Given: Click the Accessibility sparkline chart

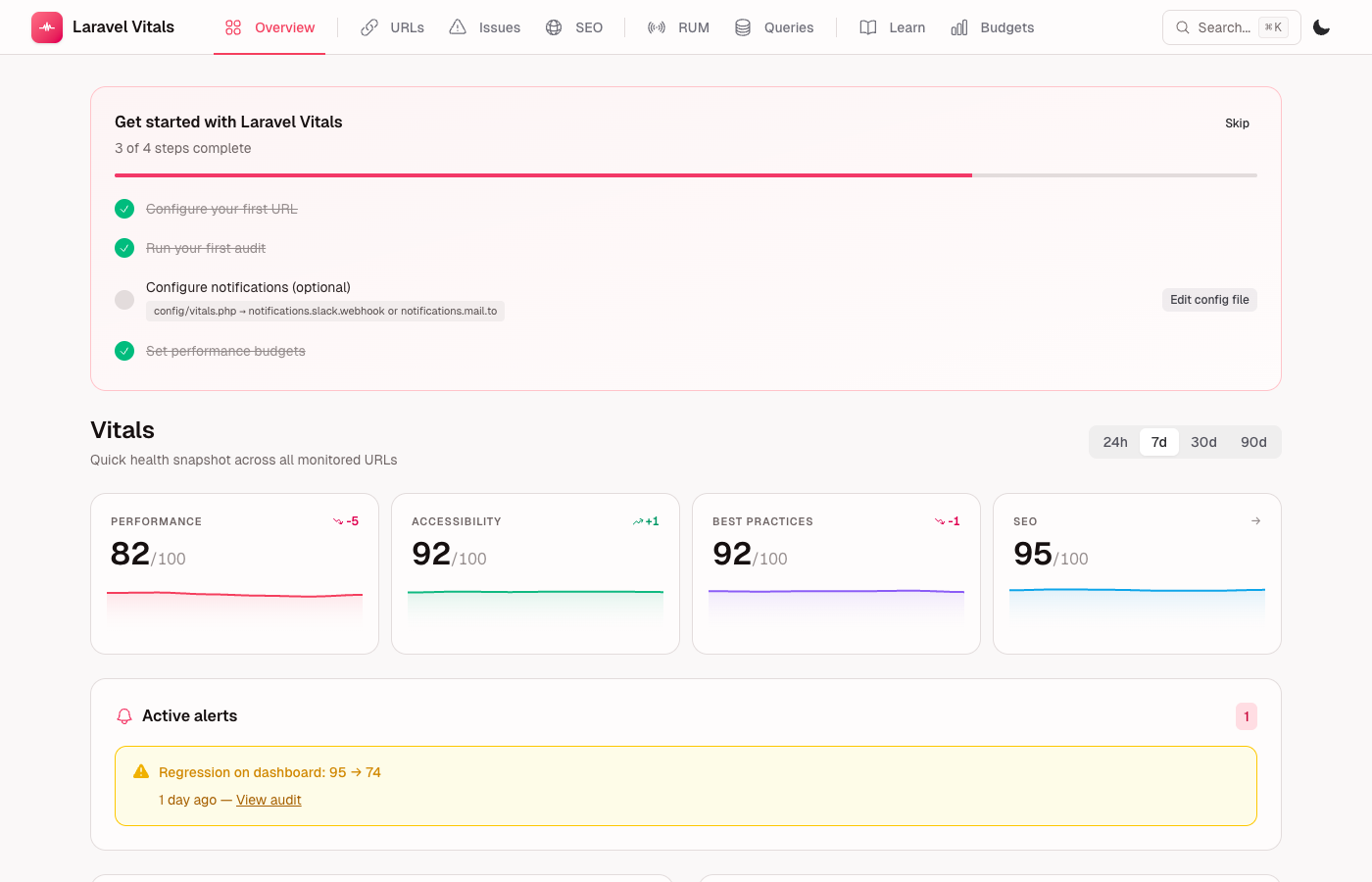Looking at the screenshot, I should point(535,608).
